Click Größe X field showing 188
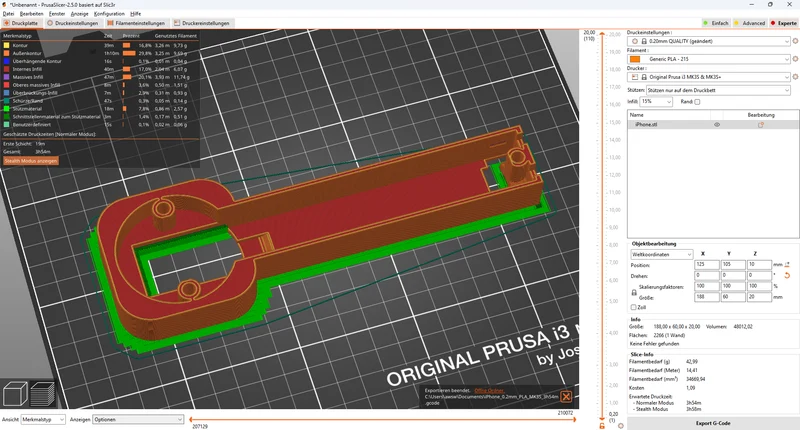 (x=707, y=297)
